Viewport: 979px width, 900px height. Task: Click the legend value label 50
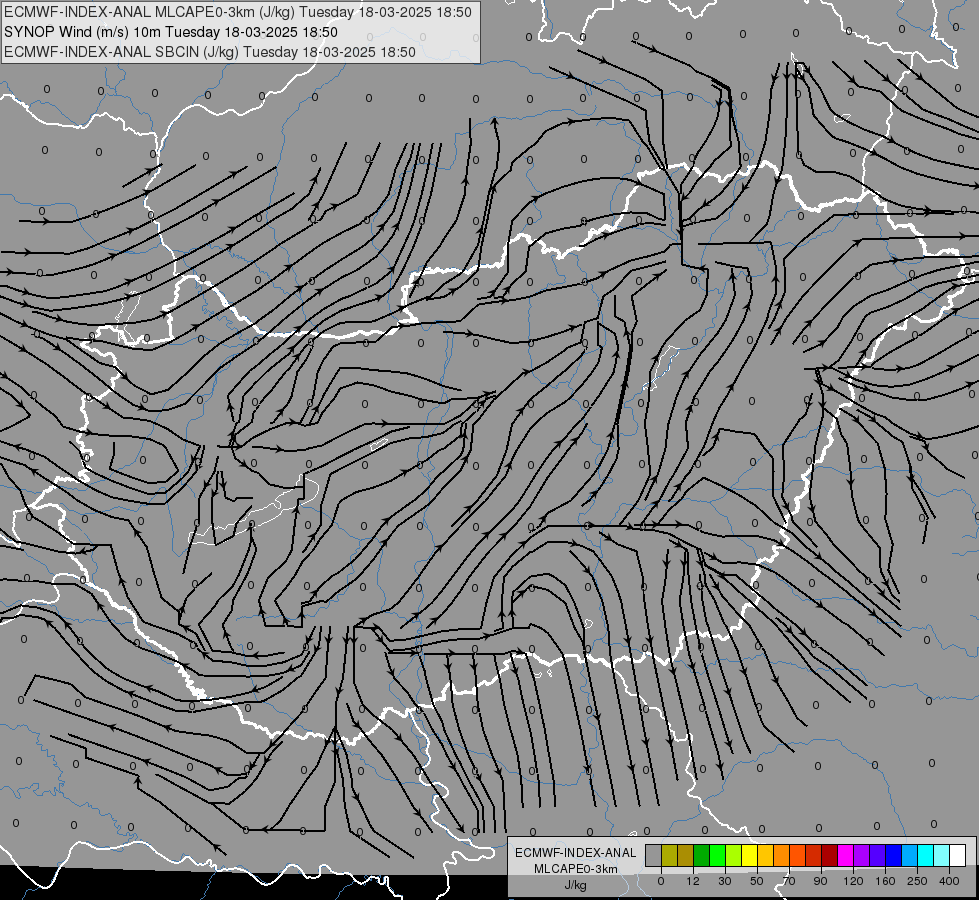point(757,881)
